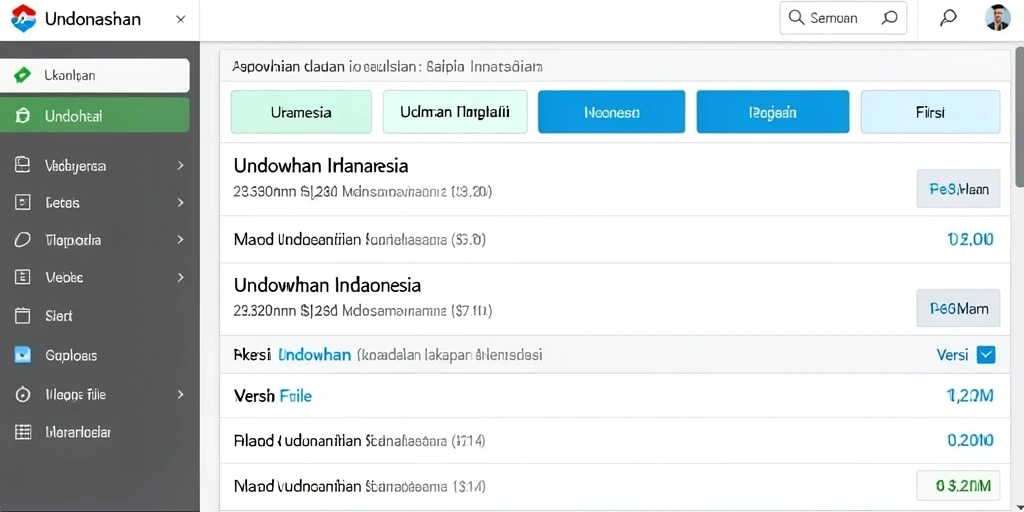This screenshot has width=1024, height=512.
Task: Select Ukanlpan in the sidebar
Action: [95, 75]
